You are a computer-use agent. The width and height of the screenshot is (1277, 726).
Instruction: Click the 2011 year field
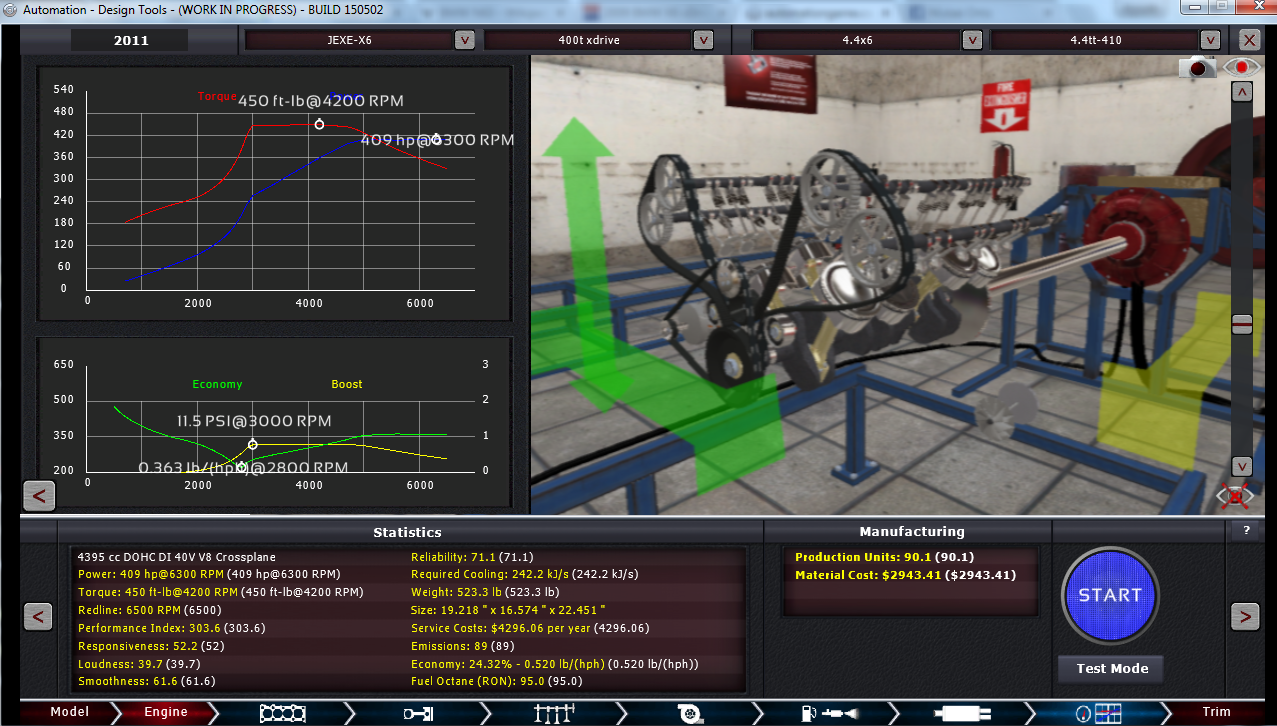pyautogui.click(x=131, y=40)
